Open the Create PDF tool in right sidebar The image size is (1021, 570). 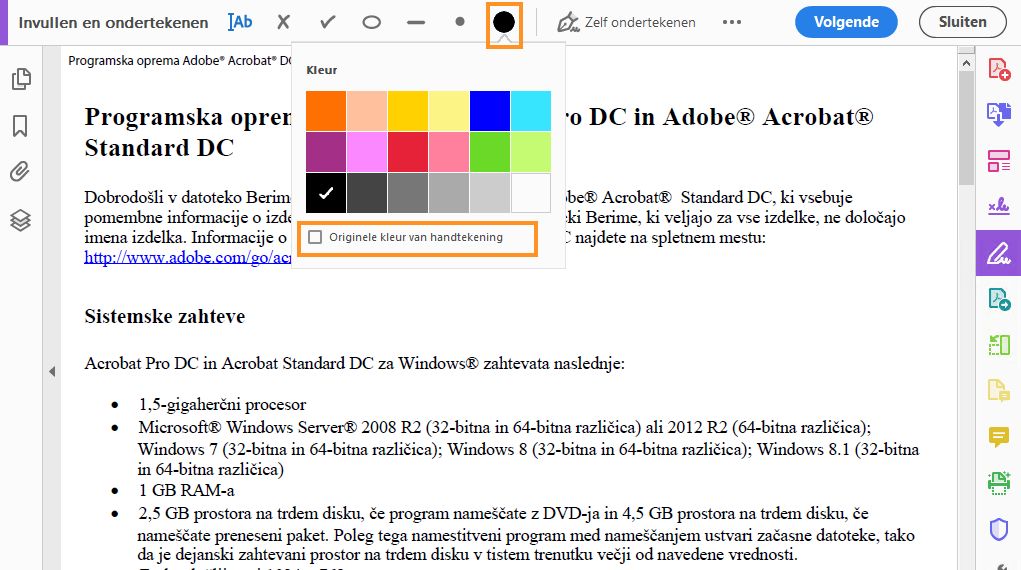coord(998,68)
